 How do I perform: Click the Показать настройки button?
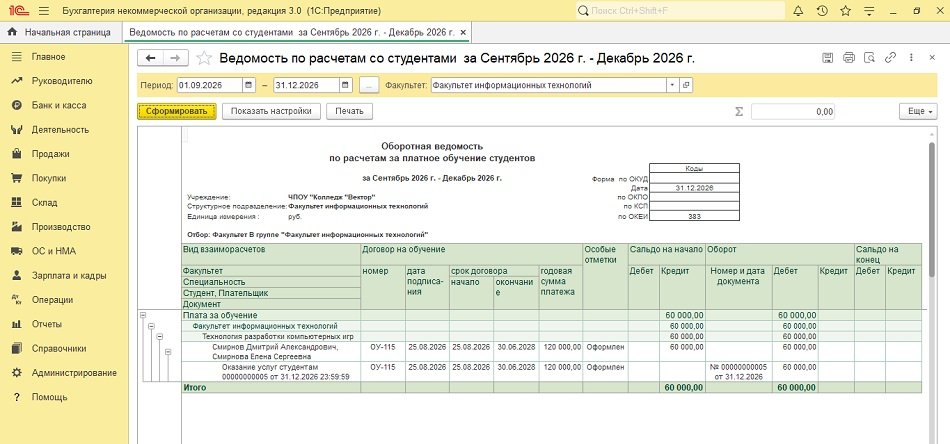tap(271, 111)
